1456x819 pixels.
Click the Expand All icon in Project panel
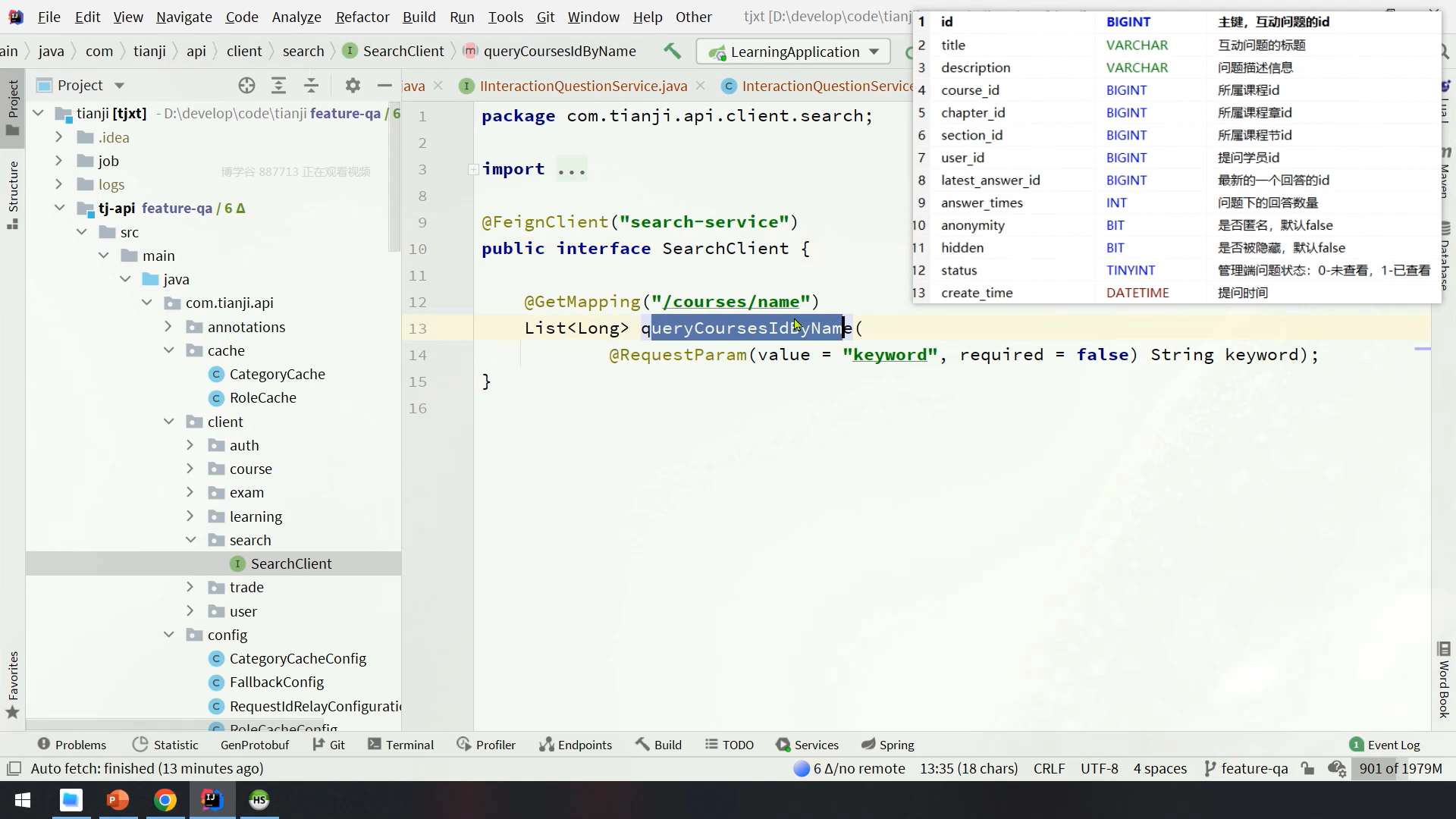[278, 86]
